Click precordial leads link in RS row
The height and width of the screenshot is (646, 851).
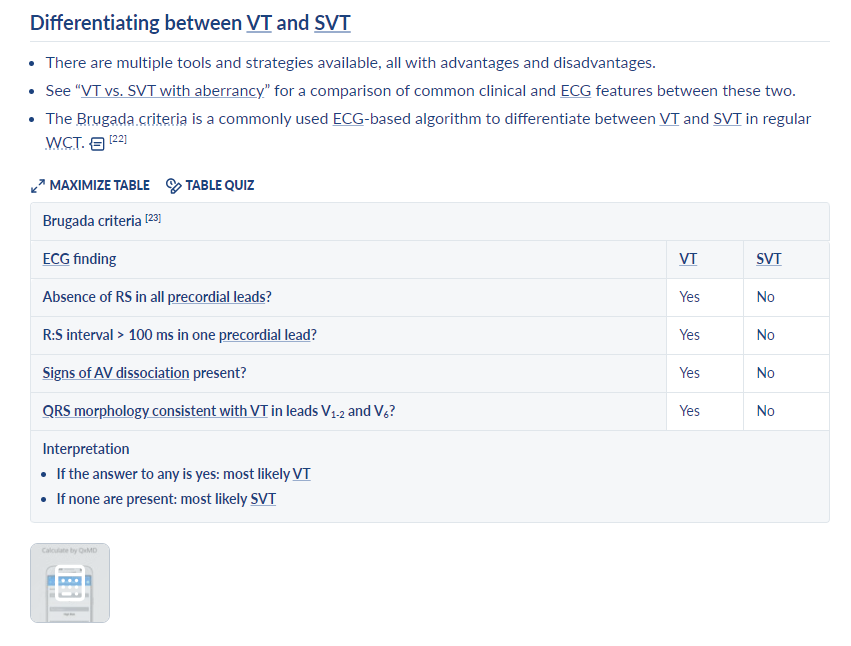217,297
